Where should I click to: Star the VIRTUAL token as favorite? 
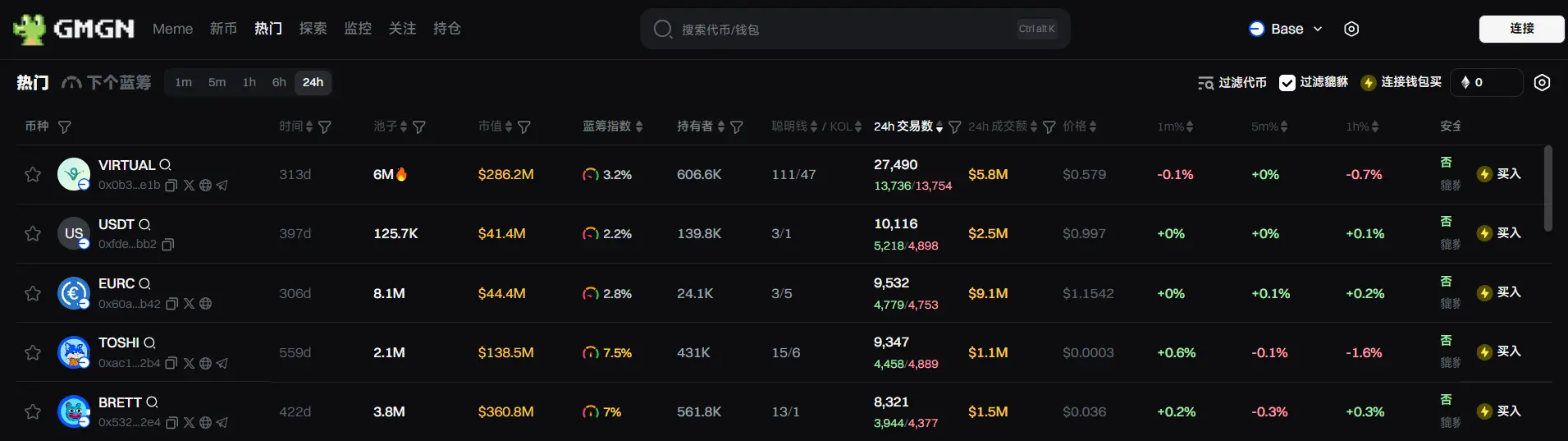click(x=33, y=174)
